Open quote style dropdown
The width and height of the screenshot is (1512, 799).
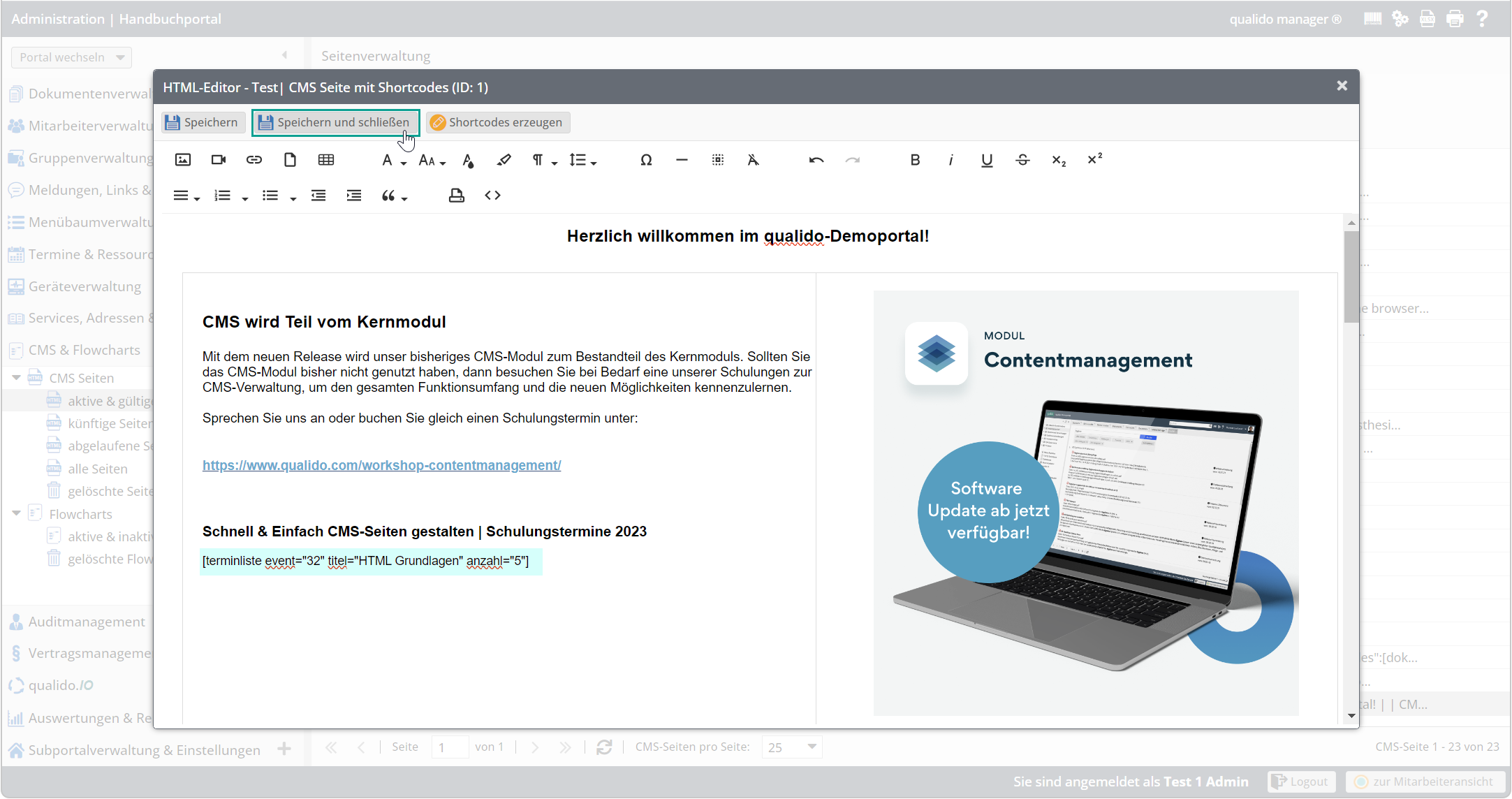[394, 196]
